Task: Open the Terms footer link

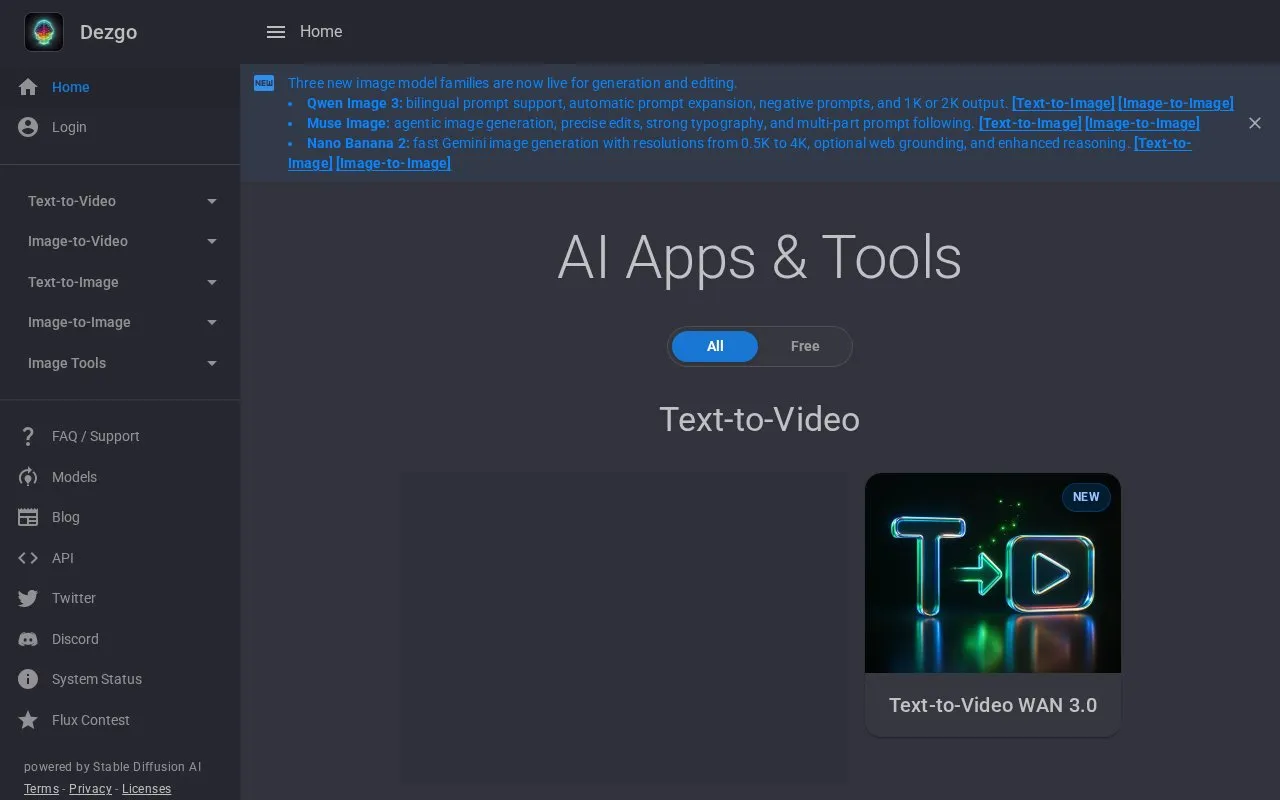Action: coord(41,789)
